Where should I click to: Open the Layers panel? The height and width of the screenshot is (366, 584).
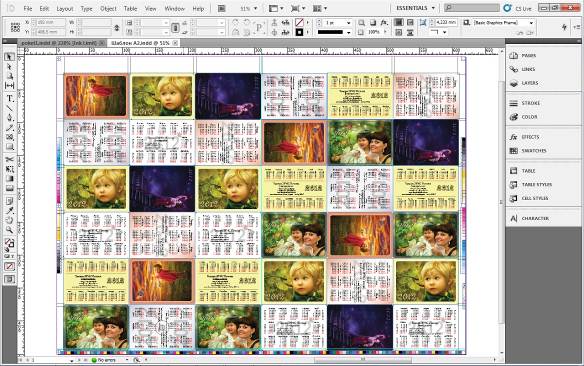pyautogui.click(x=529, y=83)
